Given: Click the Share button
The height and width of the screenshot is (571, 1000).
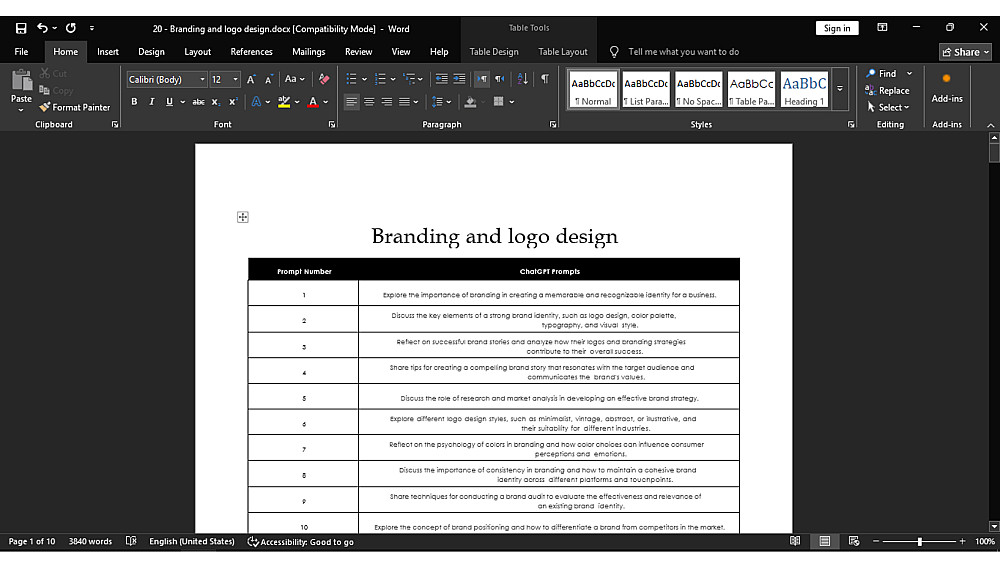Looking at the screenshot, I should (965, 52).
